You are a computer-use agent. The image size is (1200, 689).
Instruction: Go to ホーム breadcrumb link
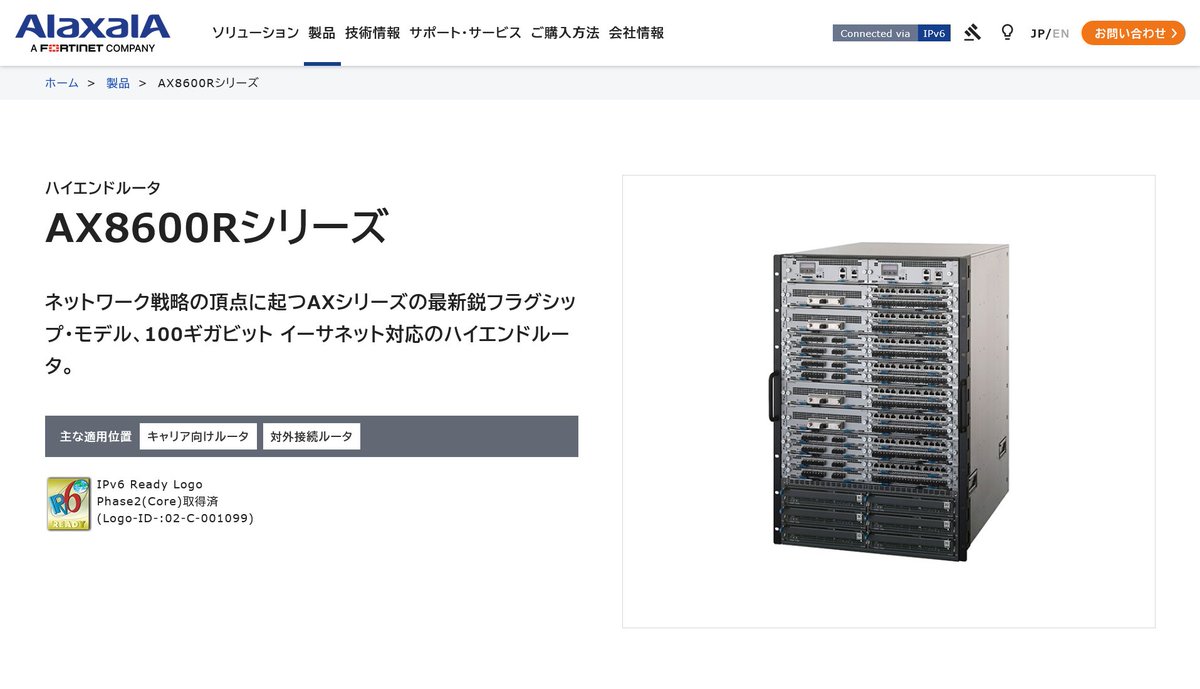(x=62, y=83)
